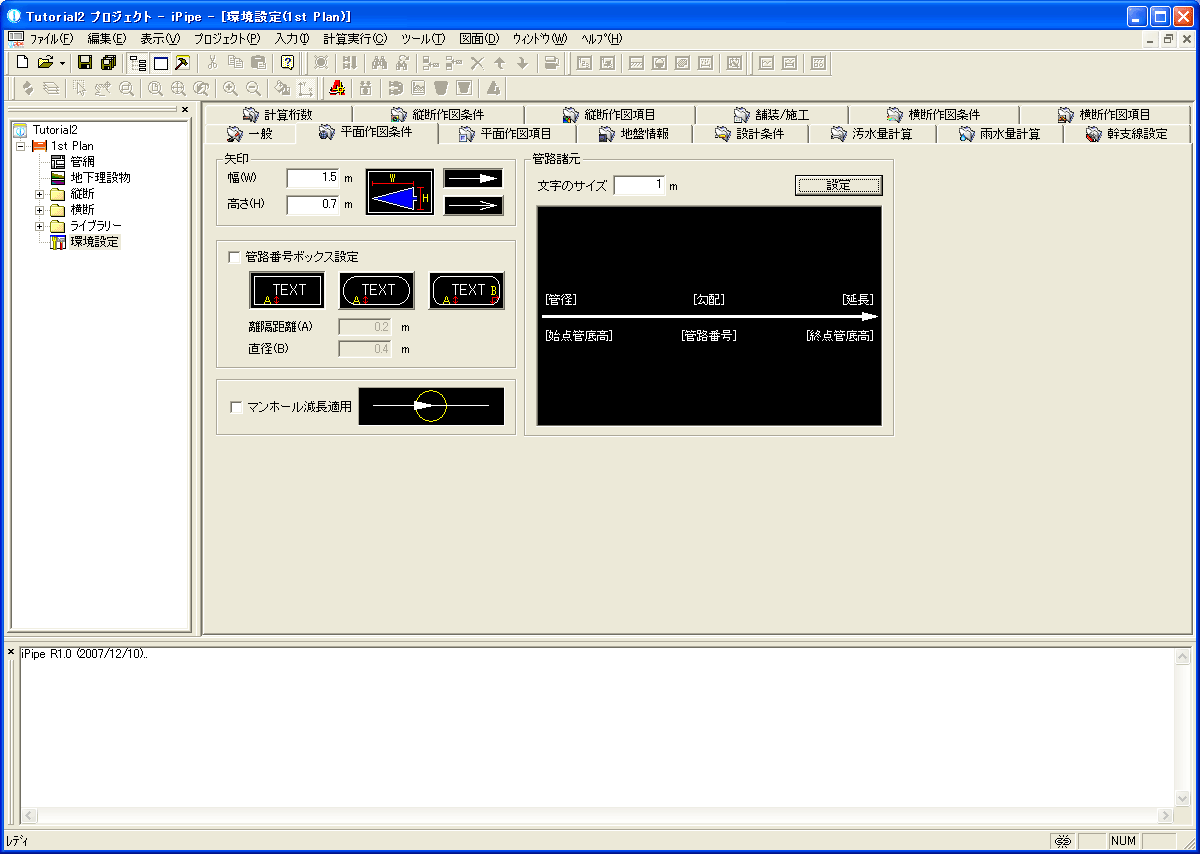The image size is (1200, 854).
Task: Click the 高さ(H) input field
Action: (314, 205)
